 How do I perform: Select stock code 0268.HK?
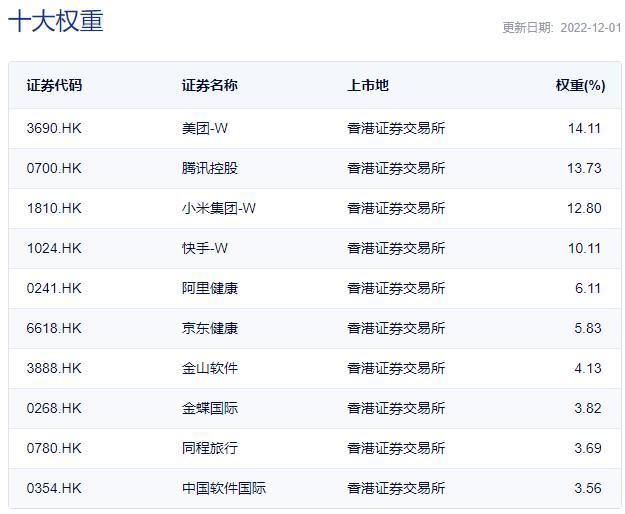click(54, 408)
